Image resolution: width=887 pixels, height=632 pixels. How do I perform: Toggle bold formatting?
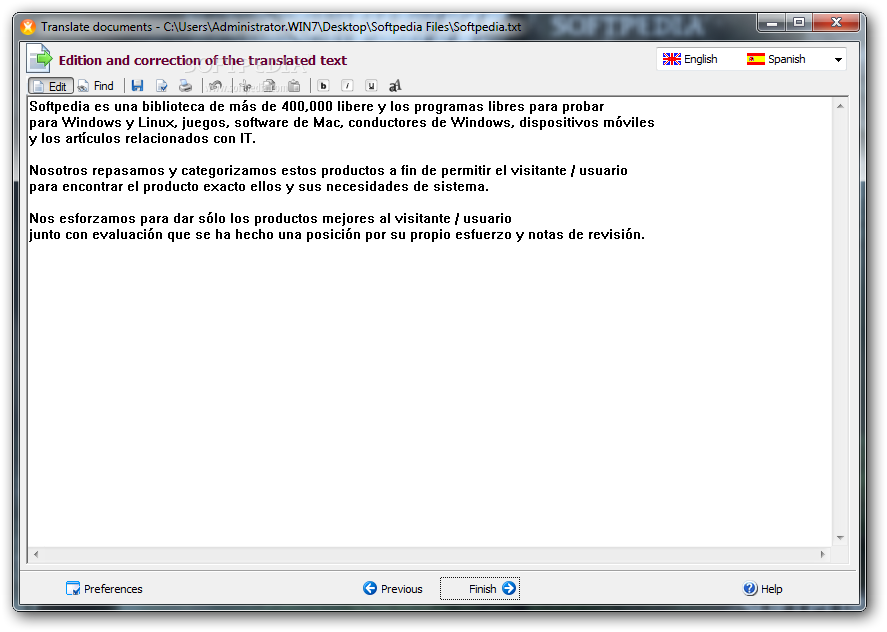(x=323, y=86)
